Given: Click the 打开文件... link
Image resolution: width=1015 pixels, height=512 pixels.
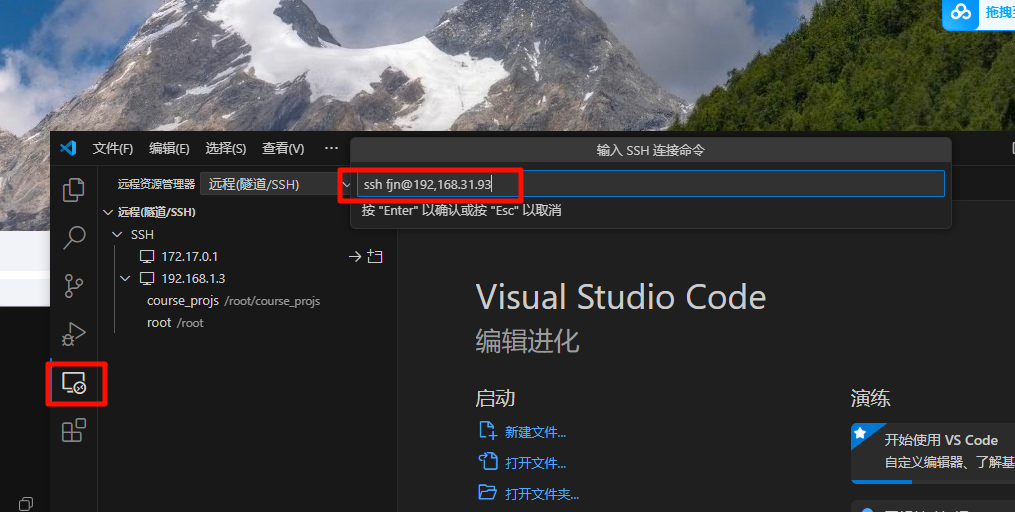Looking at the screenshot, I should click(535, 463).
